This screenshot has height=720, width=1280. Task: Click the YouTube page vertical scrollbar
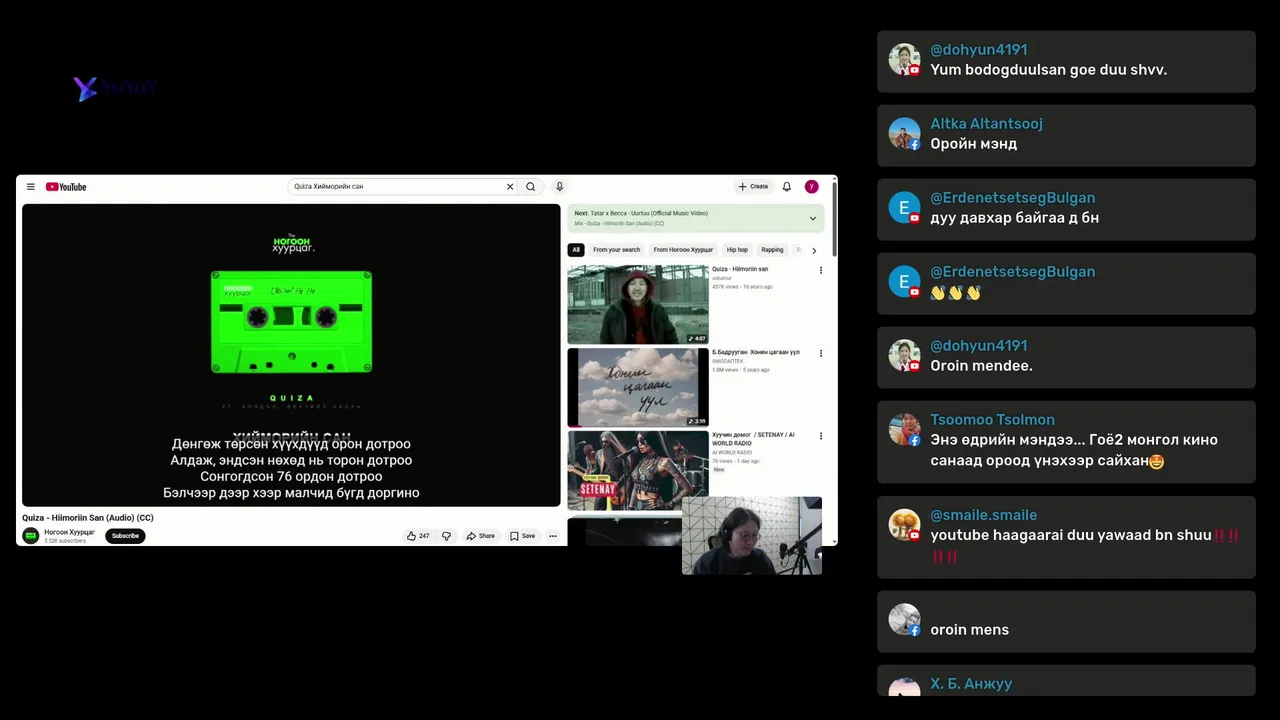coord(834,220)
